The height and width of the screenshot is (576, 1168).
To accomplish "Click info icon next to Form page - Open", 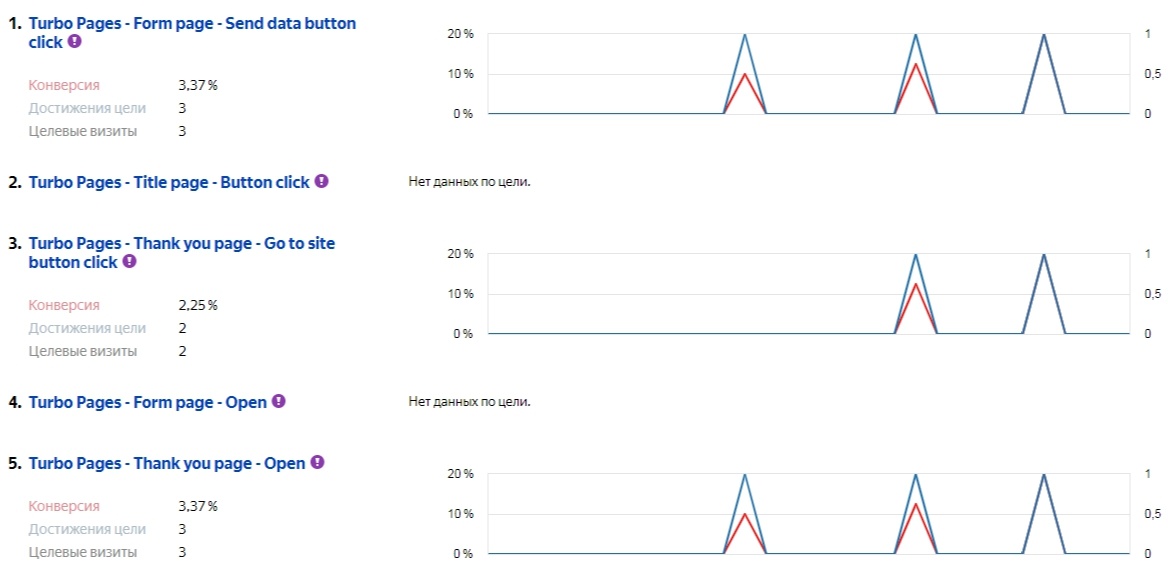I will click(279, 401).
